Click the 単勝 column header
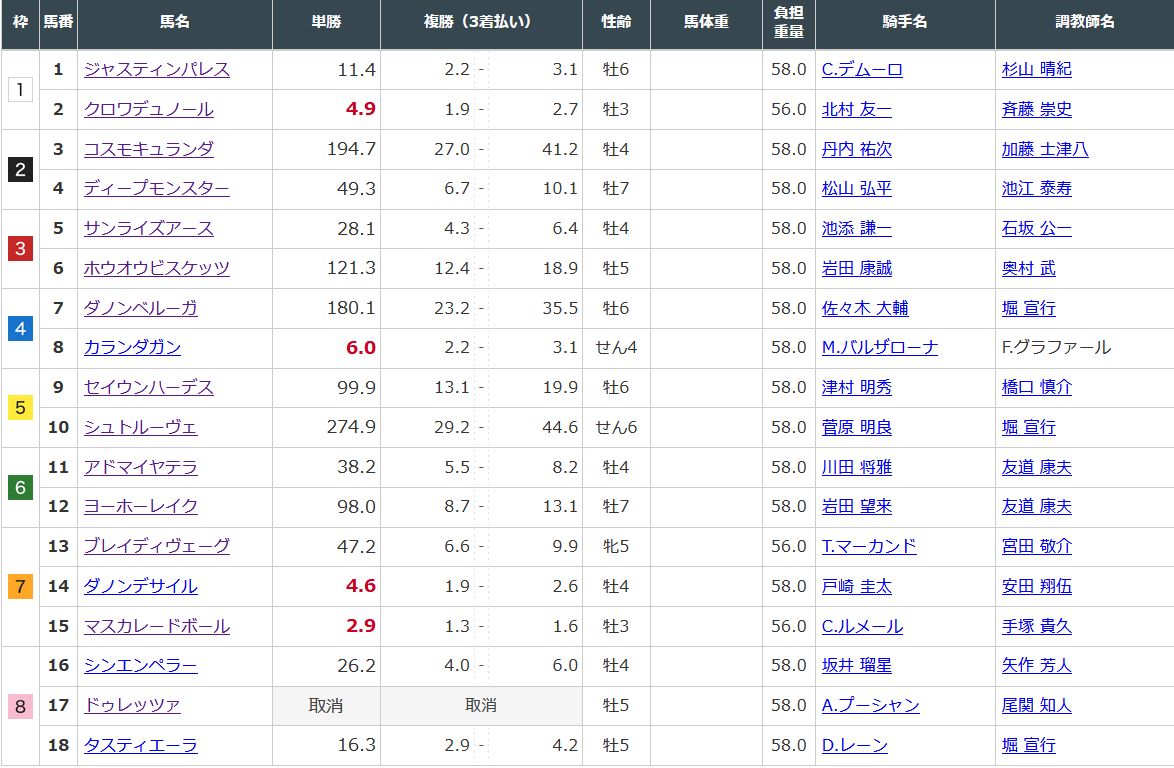Image resolution: width=1174 pixels, height=768 pixels. tap(326, 22)
